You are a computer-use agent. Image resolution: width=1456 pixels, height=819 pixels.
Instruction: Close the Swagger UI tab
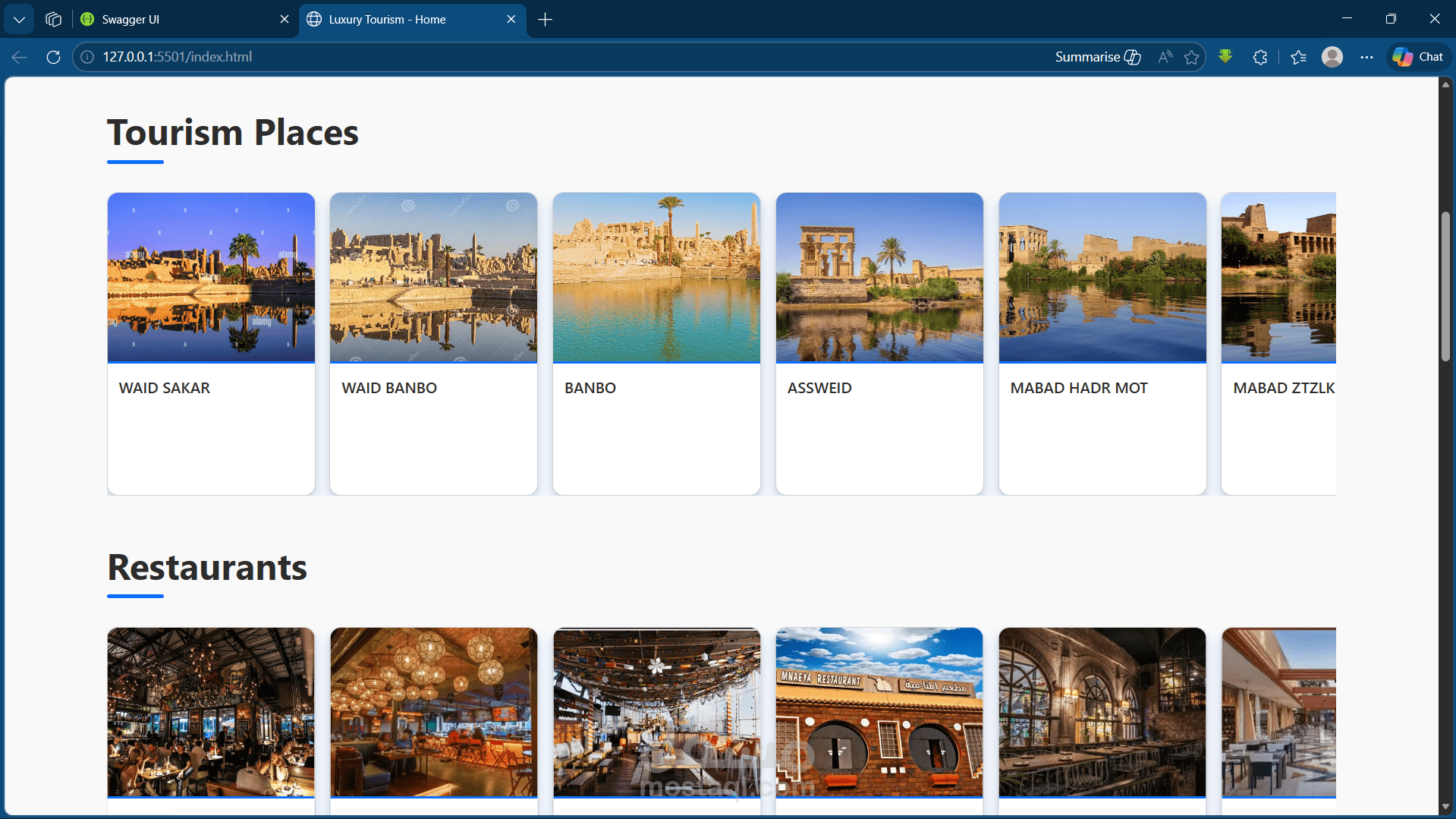285,20
